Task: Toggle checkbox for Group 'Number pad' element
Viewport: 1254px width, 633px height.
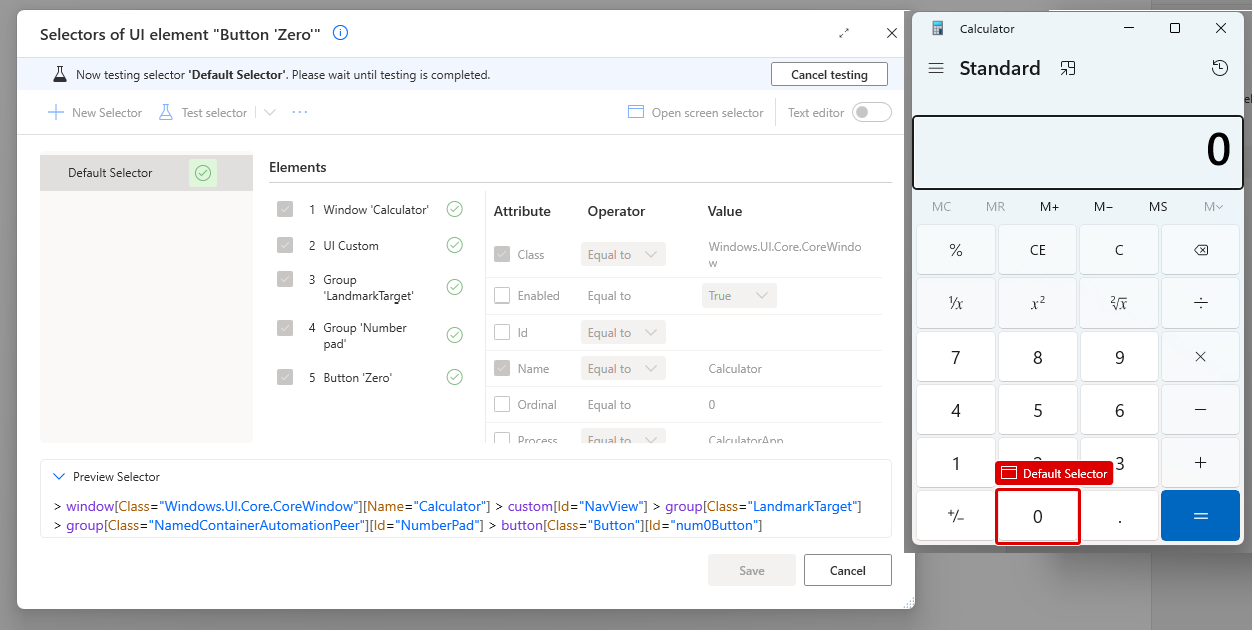Action: 285,327
